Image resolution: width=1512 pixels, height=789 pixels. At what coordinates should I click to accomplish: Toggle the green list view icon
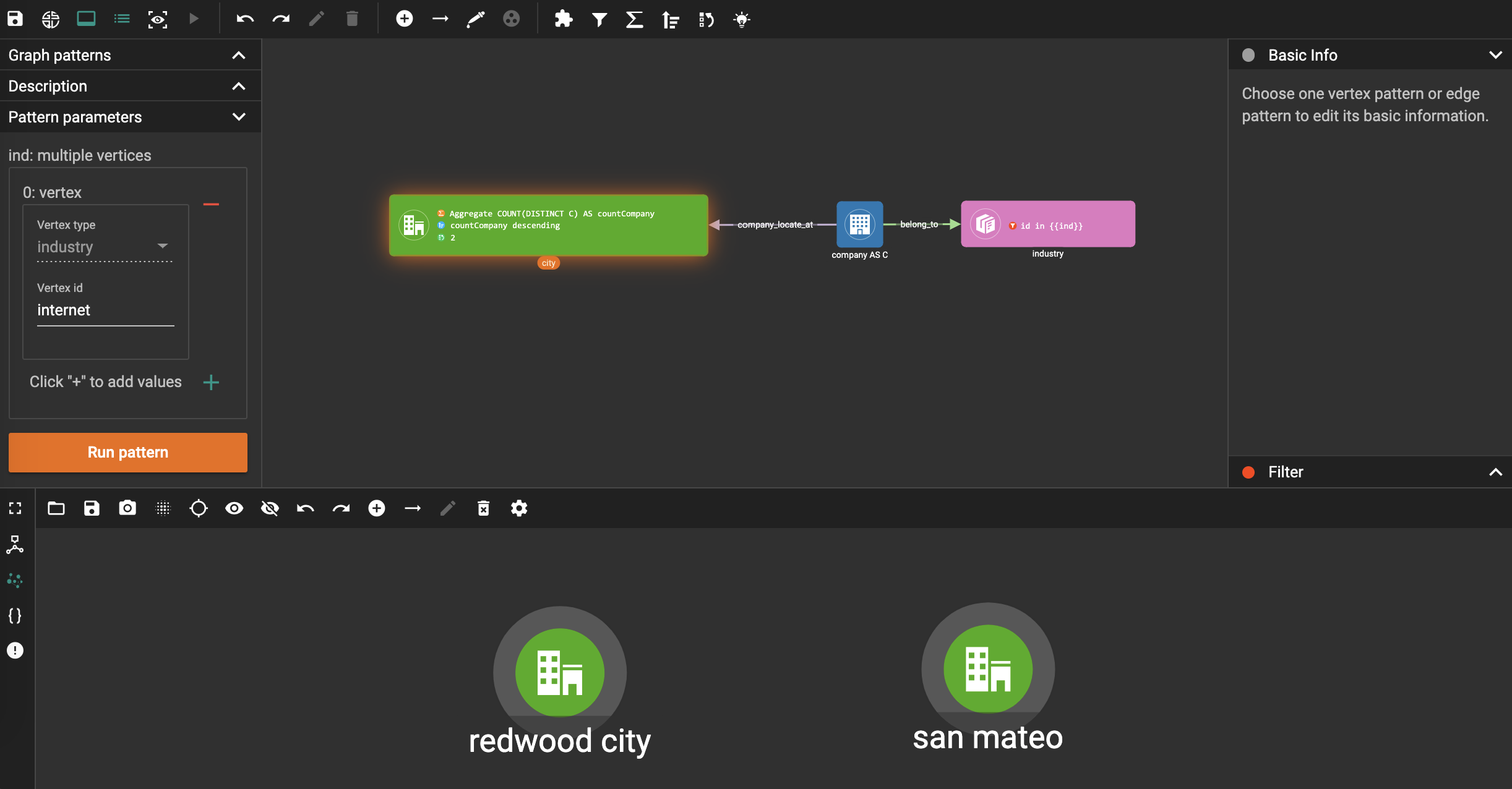[122, 19]
